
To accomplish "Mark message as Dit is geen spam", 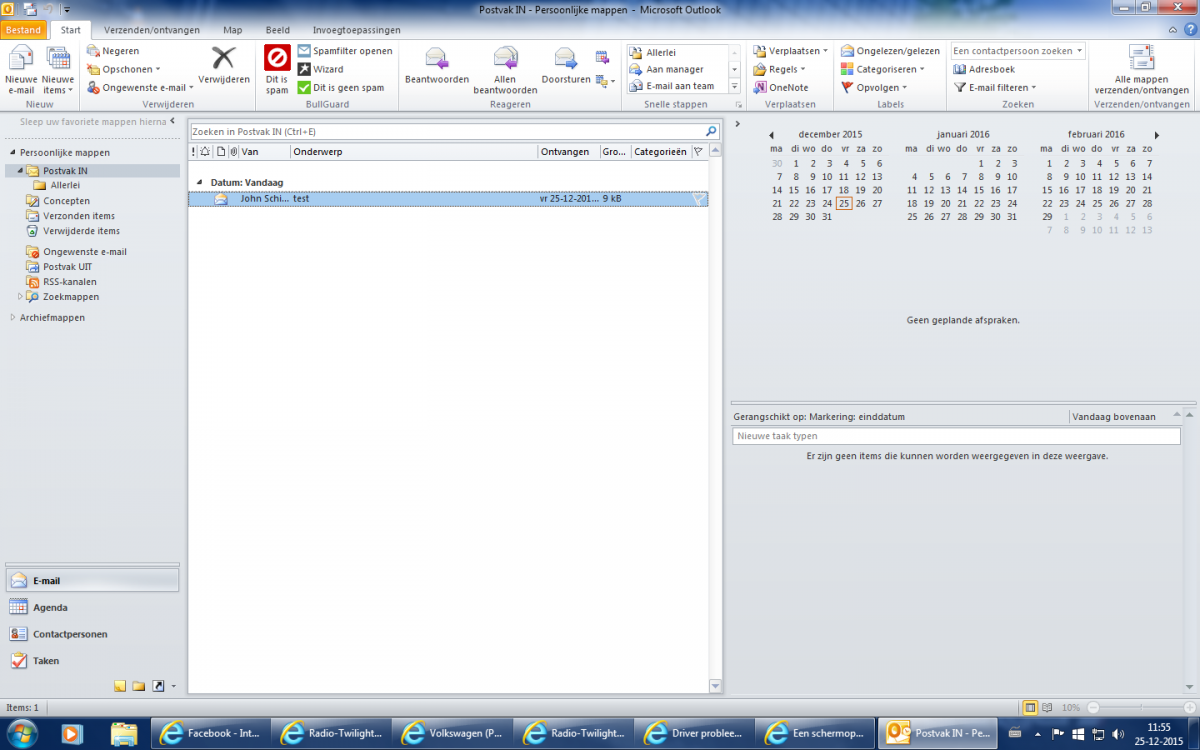I will click(341, 87).
